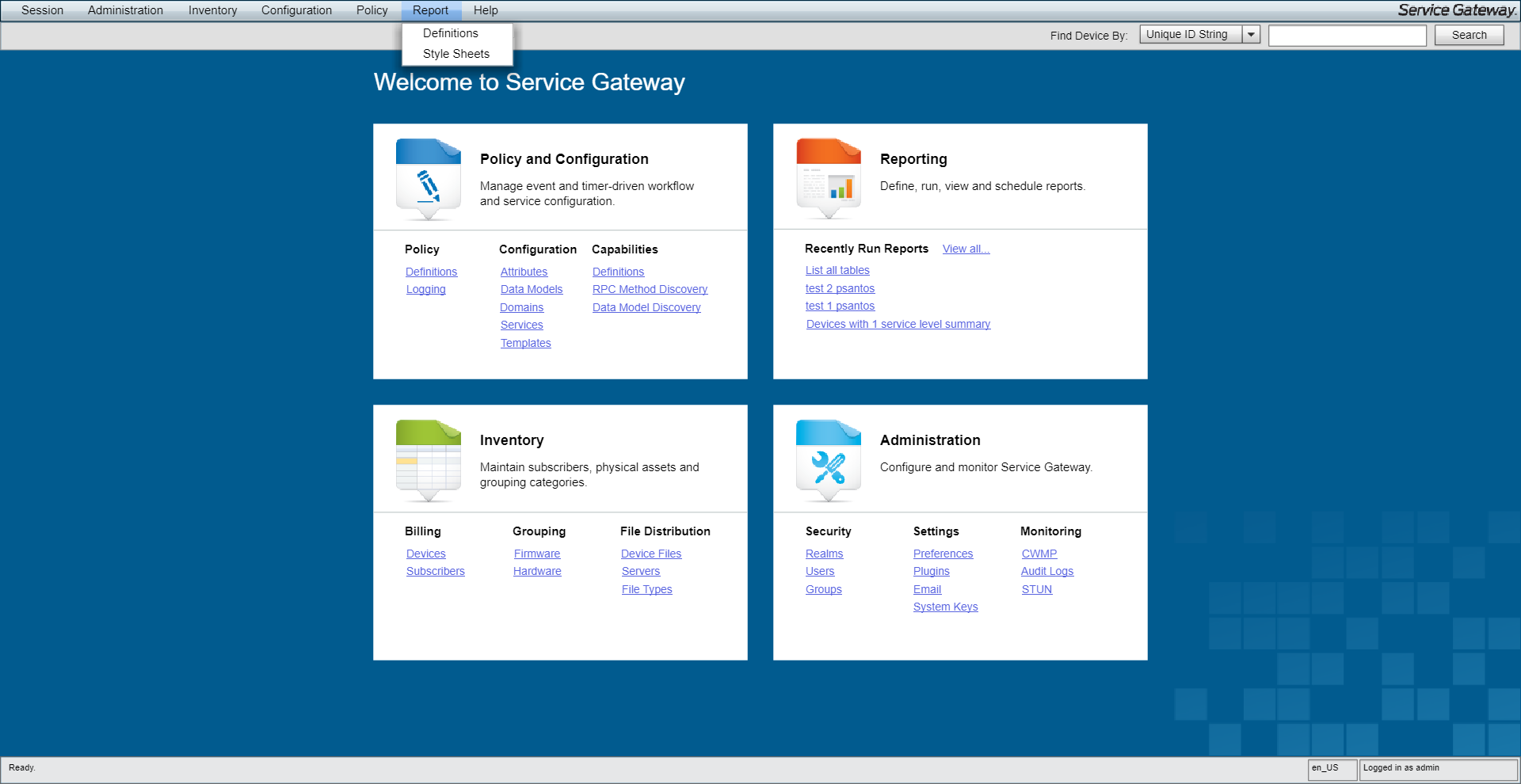
Task: Open Device Files under File Distribution
Action: coord(650,554)
